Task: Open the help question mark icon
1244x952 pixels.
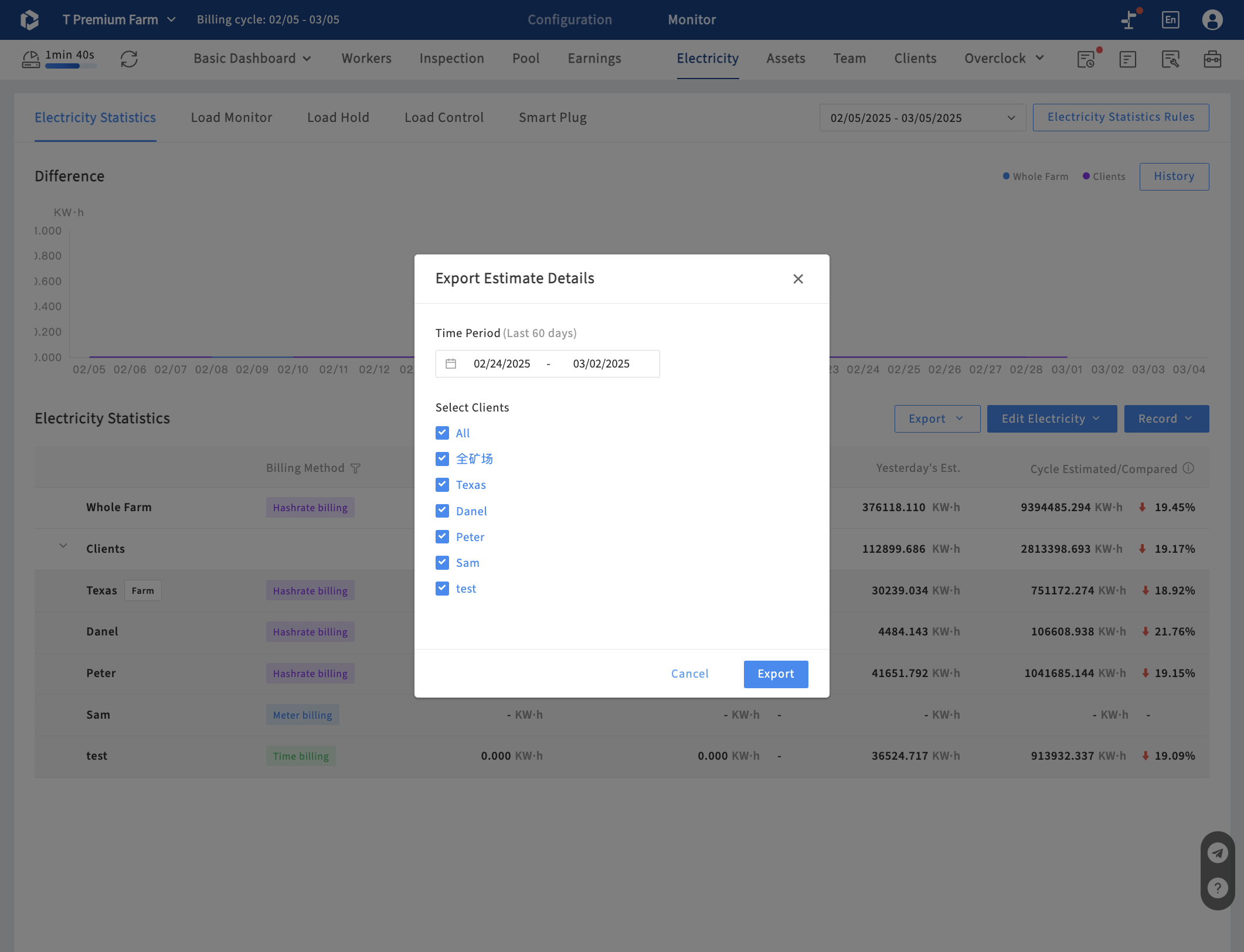Action: (1218, 888)
